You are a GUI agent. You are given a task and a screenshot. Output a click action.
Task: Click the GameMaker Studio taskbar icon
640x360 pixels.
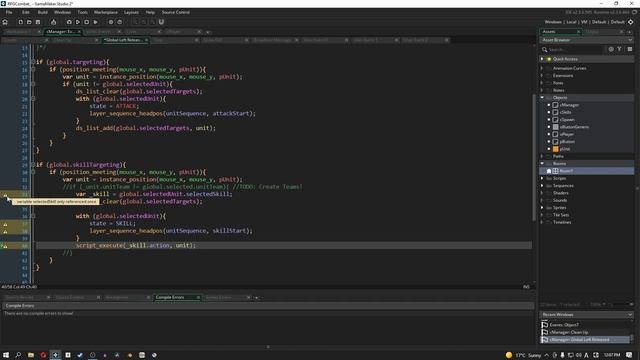(x=55, y=355)
